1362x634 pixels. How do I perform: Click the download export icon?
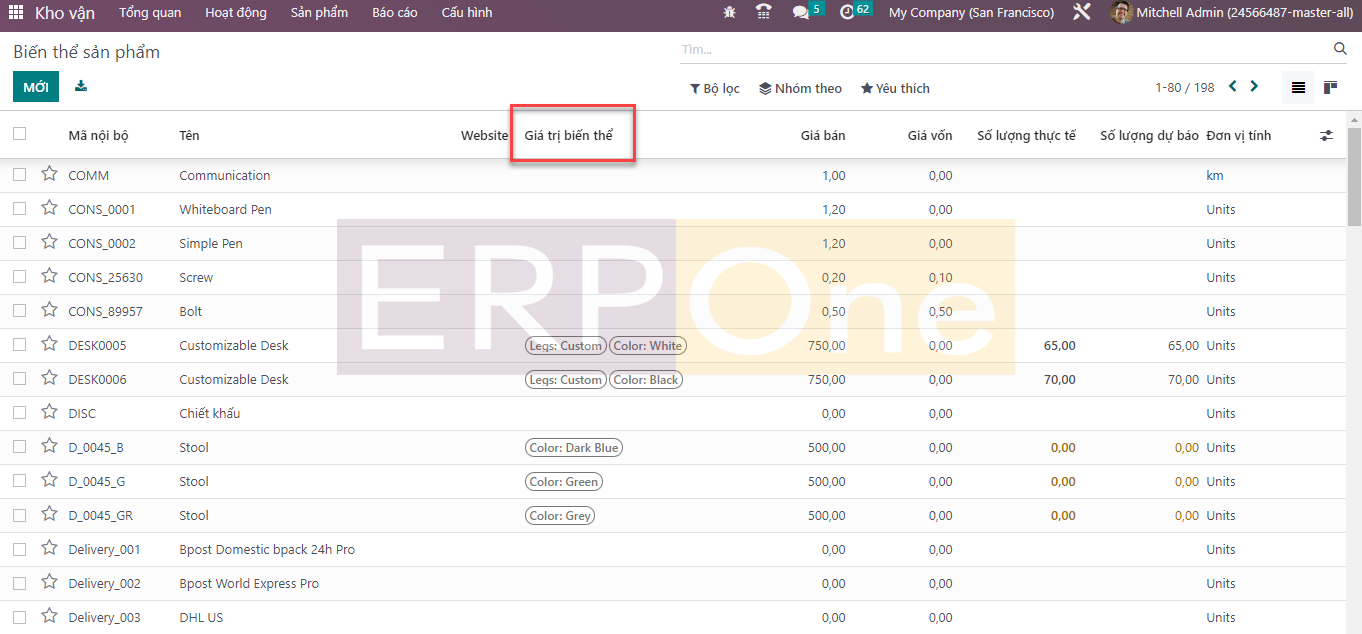pos(81,86)
